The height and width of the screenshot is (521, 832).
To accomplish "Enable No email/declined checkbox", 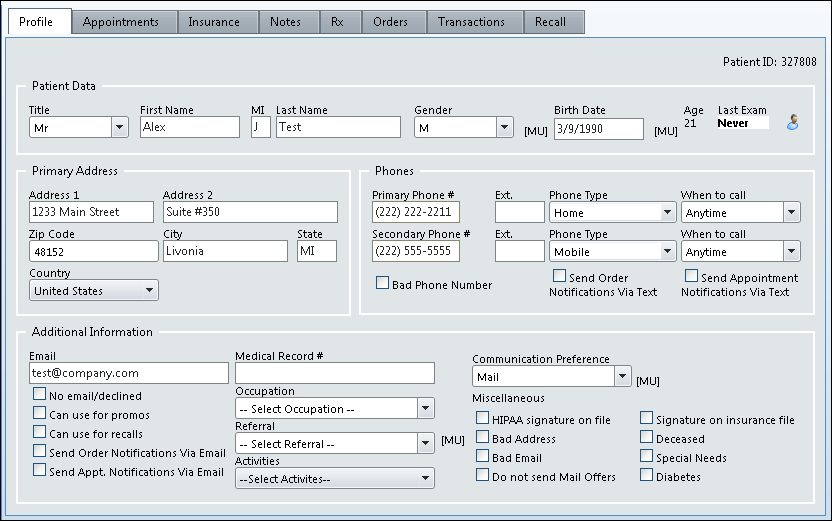I will tap(40, 396).
